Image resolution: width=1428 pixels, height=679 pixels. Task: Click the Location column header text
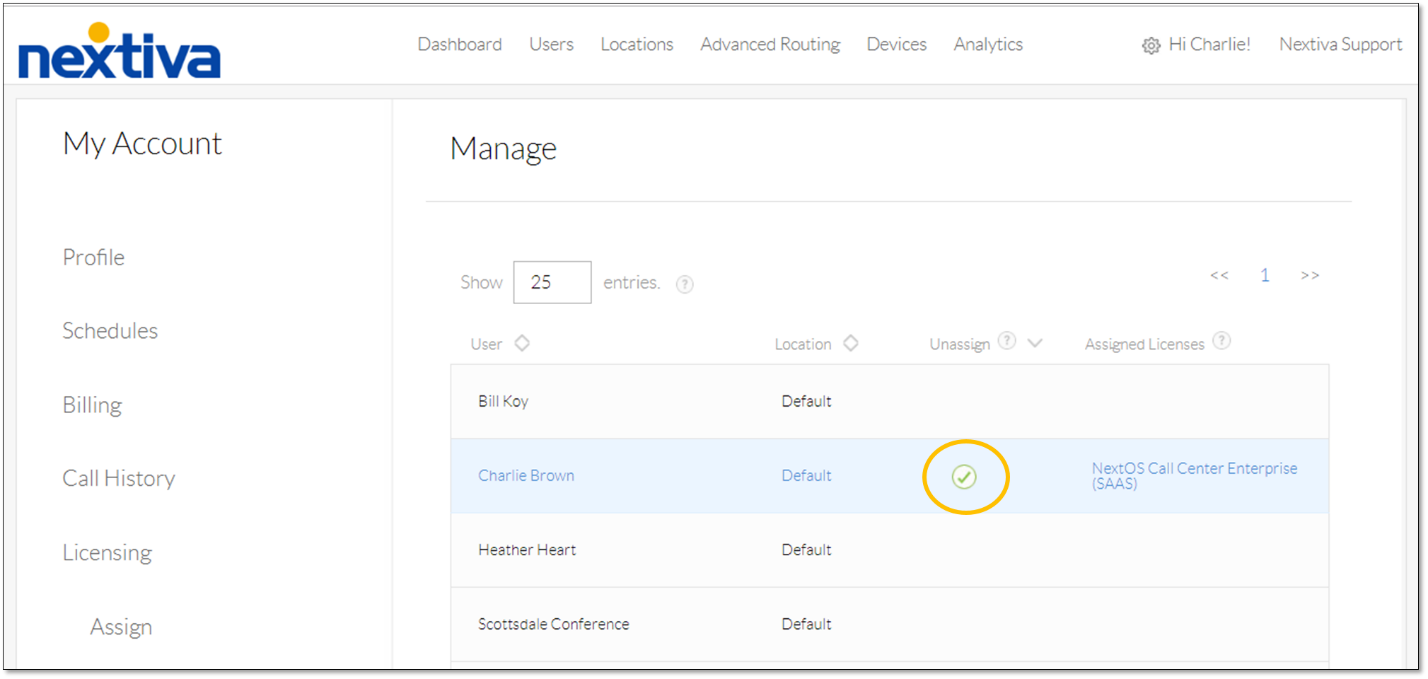[x=803, y=344]
